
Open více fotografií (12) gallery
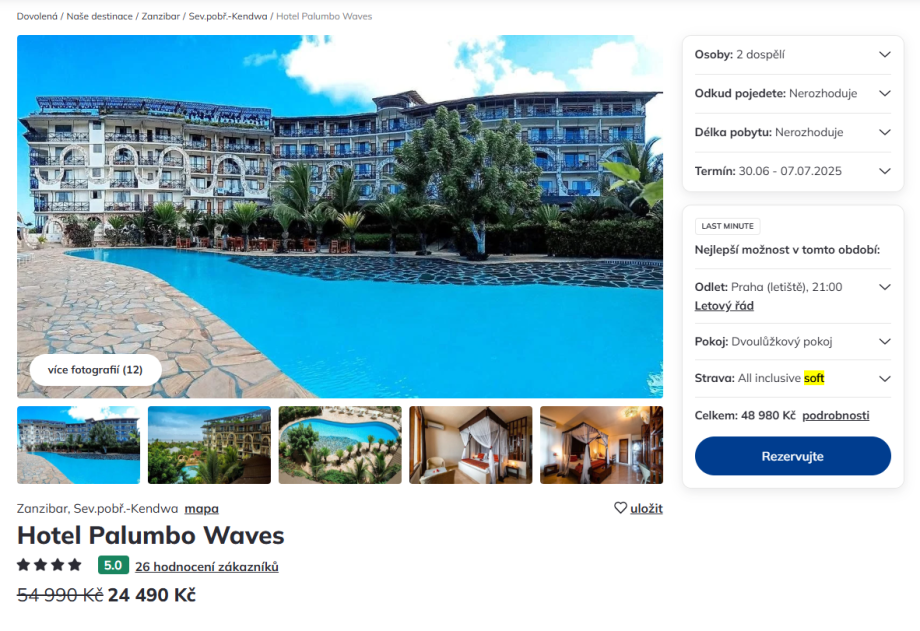point(95,370)
